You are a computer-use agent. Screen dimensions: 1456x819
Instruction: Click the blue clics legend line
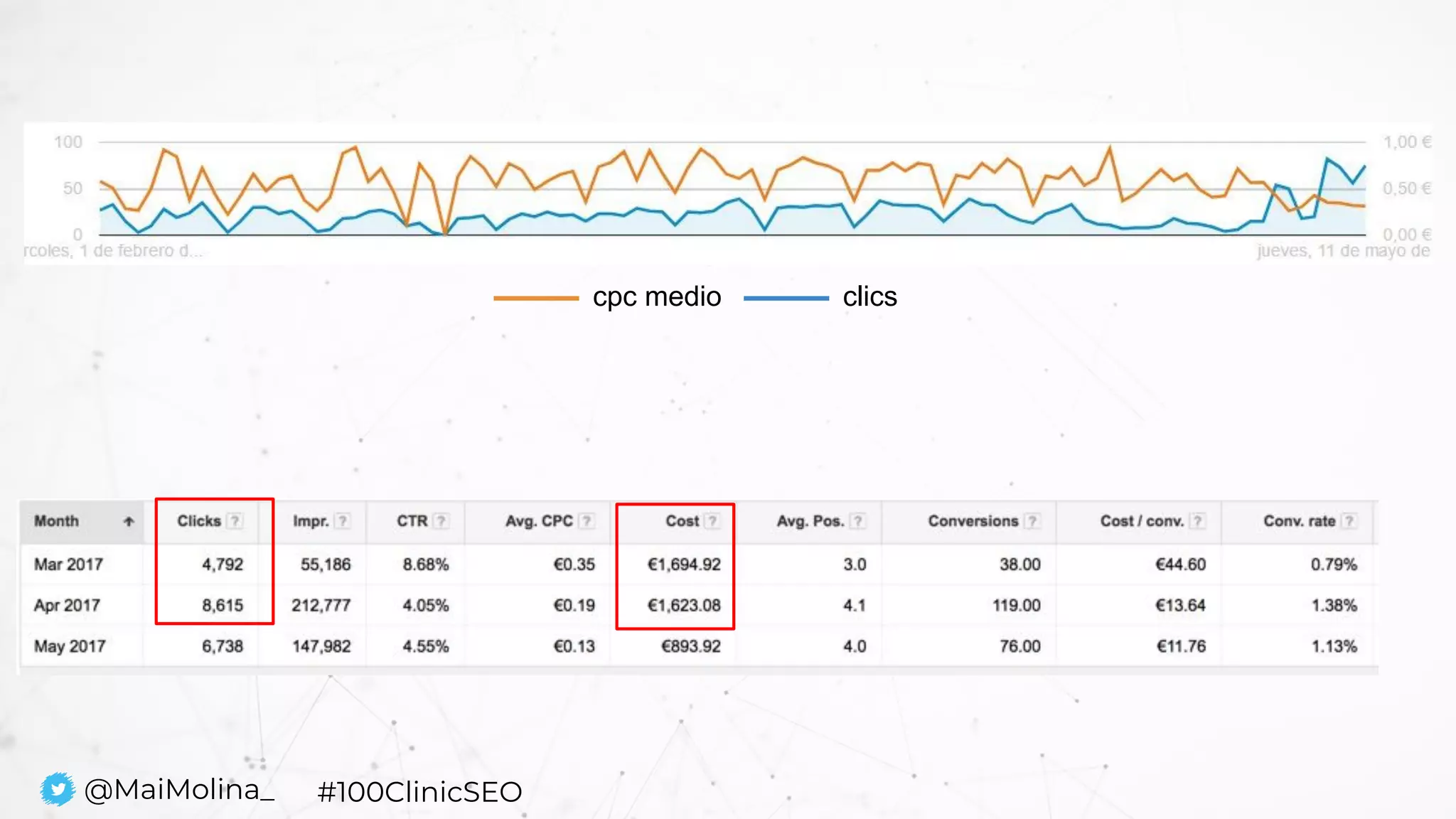786,298
